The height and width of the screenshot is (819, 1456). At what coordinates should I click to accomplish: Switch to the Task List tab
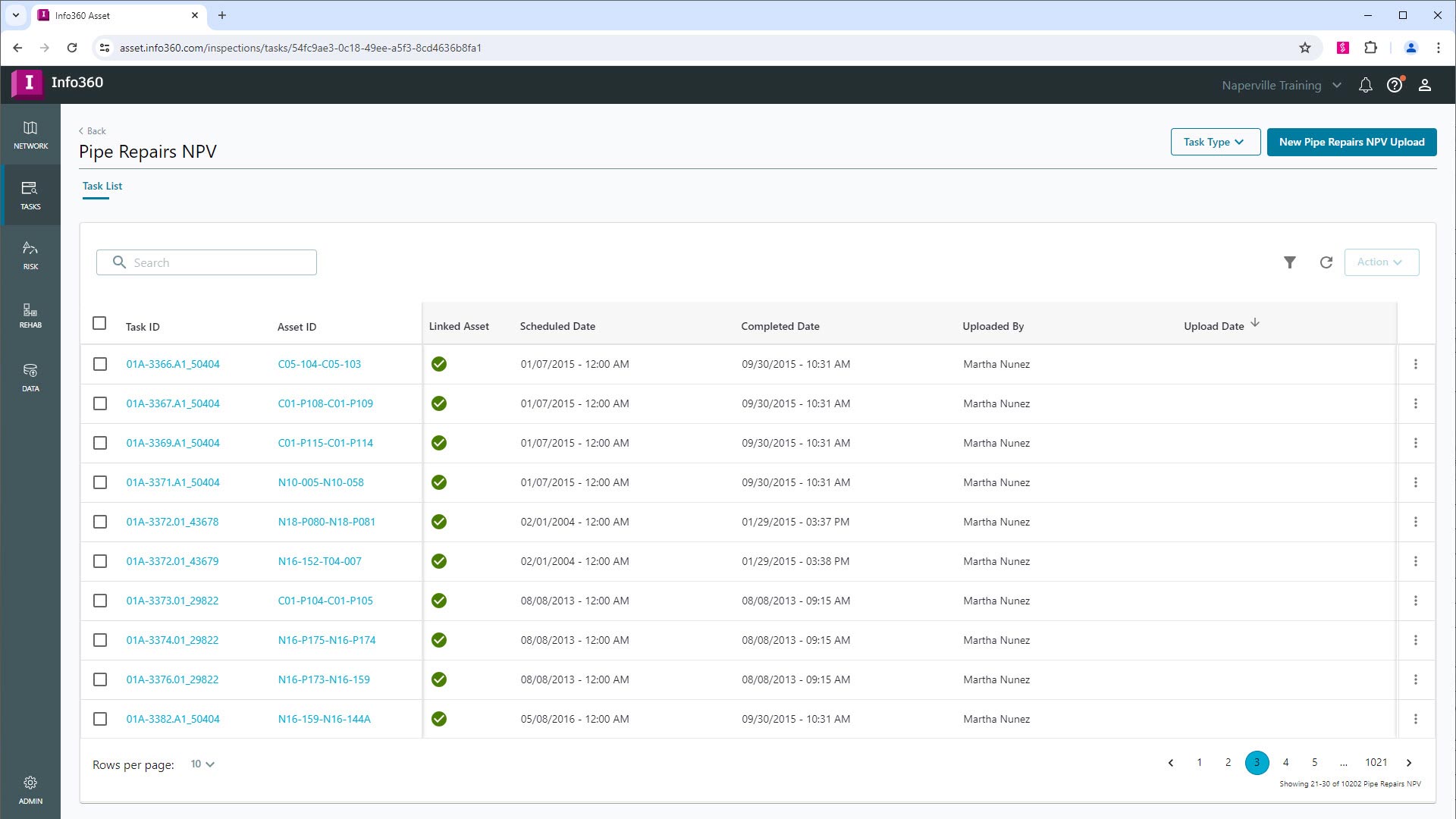point(102,187)
